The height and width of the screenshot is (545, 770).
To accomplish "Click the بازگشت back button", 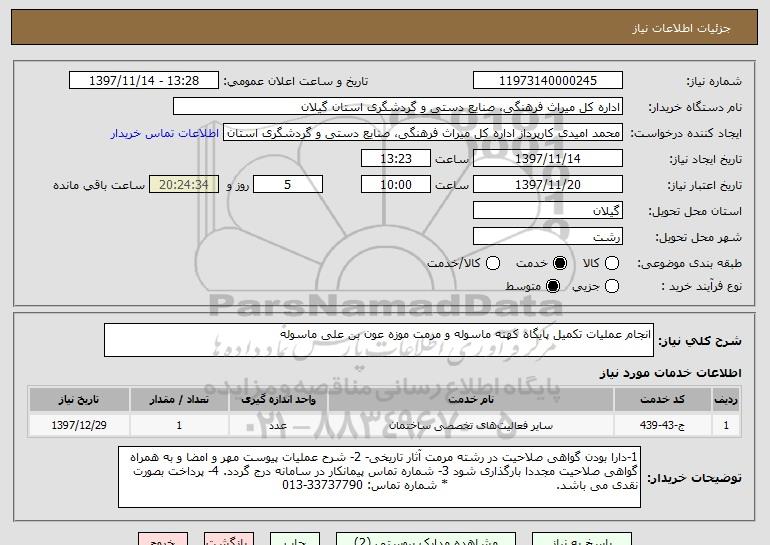I will (229, 539).
